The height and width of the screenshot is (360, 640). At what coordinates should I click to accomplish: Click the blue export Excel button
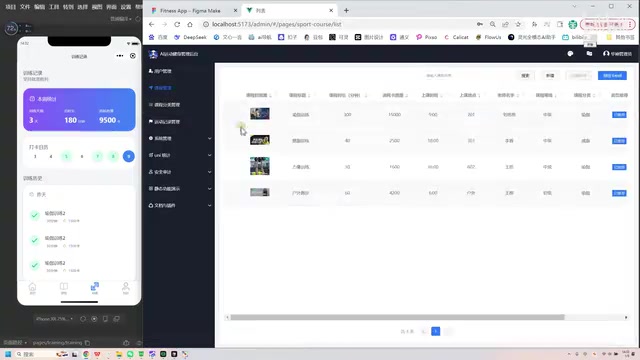(612, 76)
